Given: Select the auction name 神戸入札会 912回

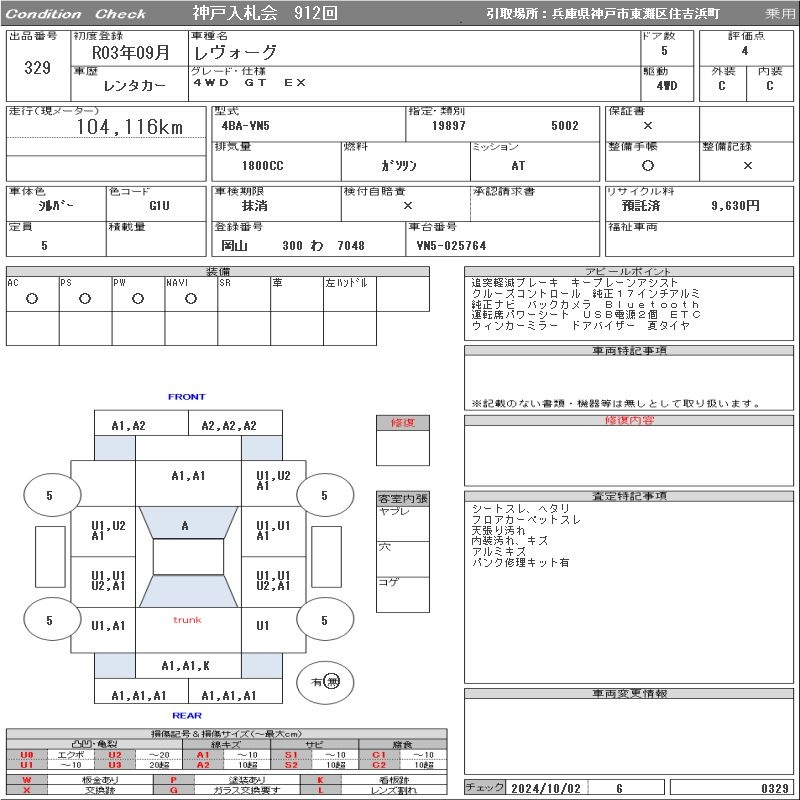Looking at the screenshot, I should 265,13.
